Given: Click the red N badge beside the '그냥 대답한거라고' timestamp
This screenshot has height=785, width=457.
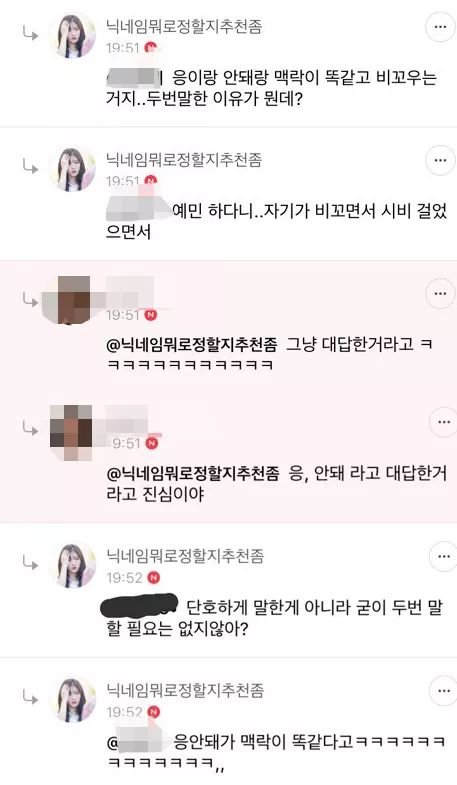Looking at the screenshot, I should [151, 315].
